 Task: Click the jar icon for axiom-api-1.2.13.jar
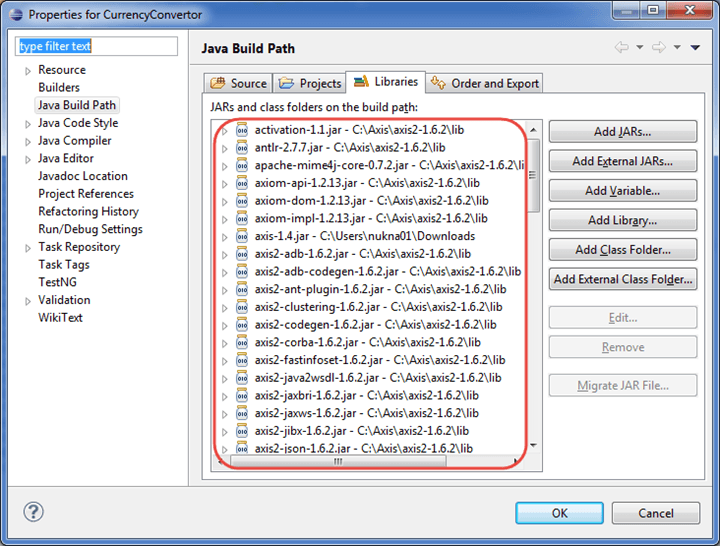point(241,183)
